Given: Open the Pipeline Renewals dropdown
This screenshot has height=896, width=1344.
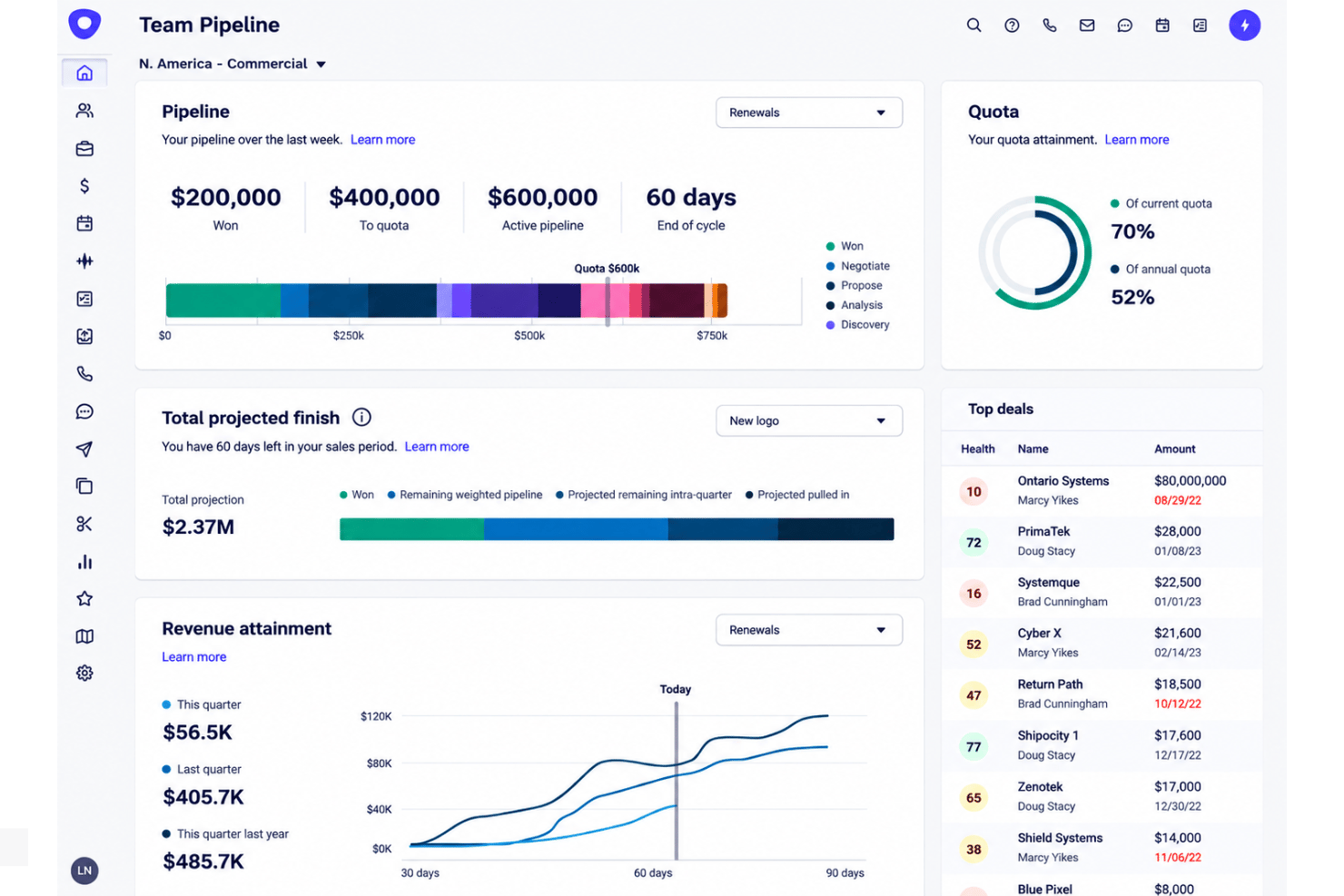Looking at the screenshot, I should [809, 113].
